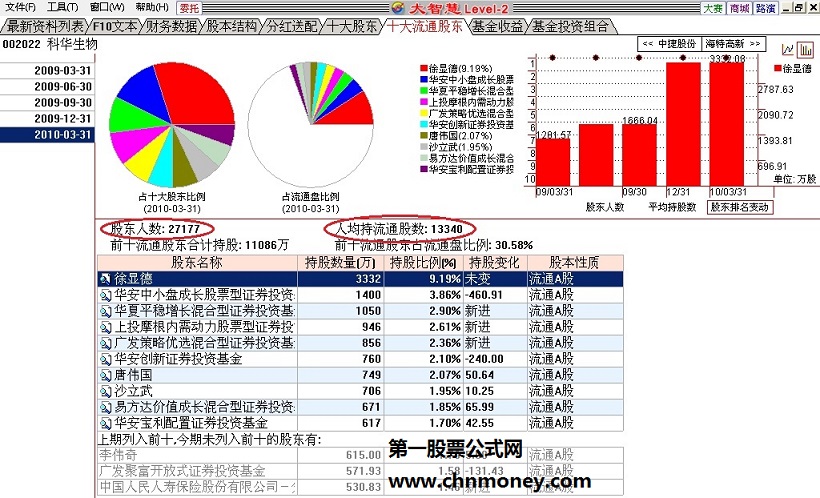Click green 华夏平稳增长混合 legend swatch

[x=424, y=90]
